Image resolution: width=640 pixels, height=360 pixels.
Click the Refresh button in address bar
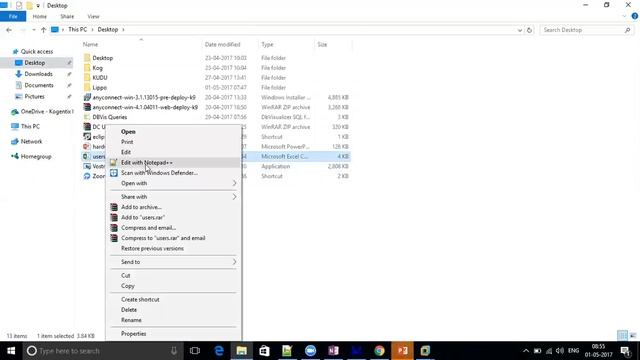(x=529, y=30)
